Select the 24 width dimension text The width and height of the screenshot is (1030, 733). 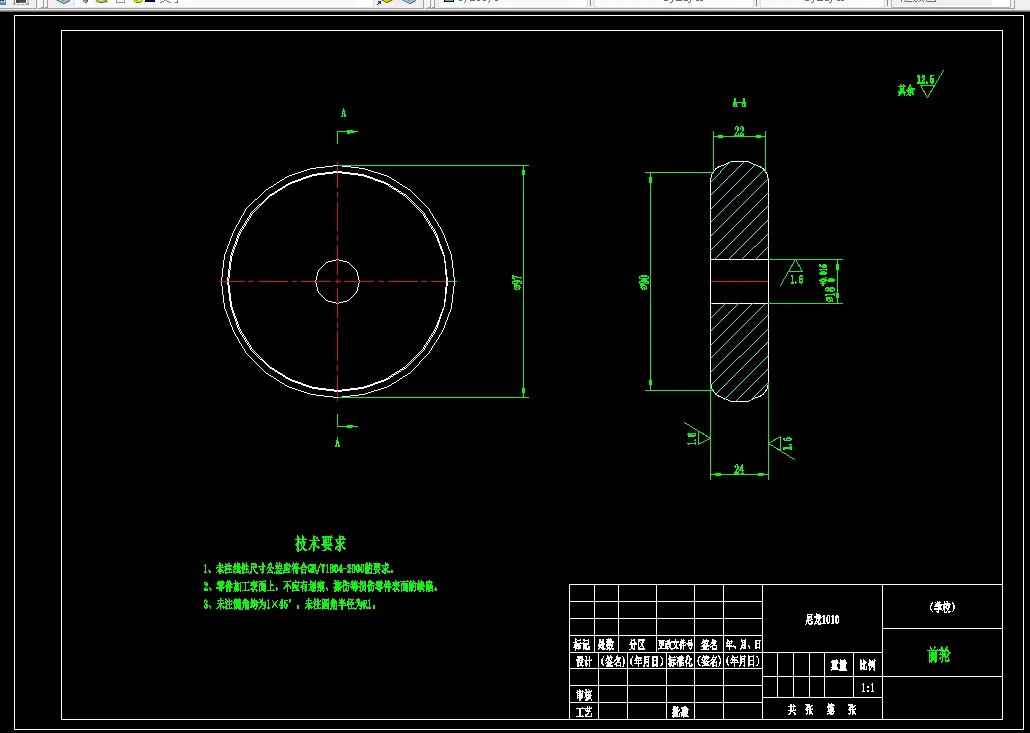[x=739, y=469]
